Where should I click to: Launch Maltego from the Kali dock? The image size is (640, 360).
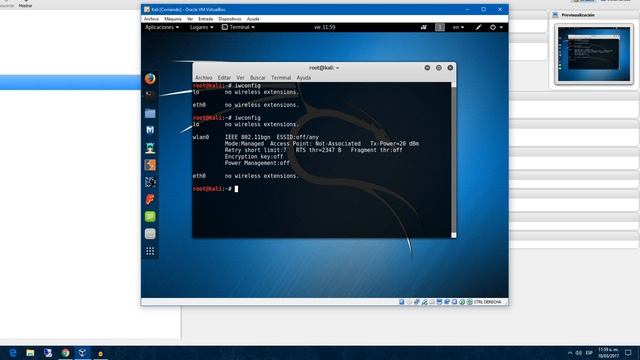point(150,182)
